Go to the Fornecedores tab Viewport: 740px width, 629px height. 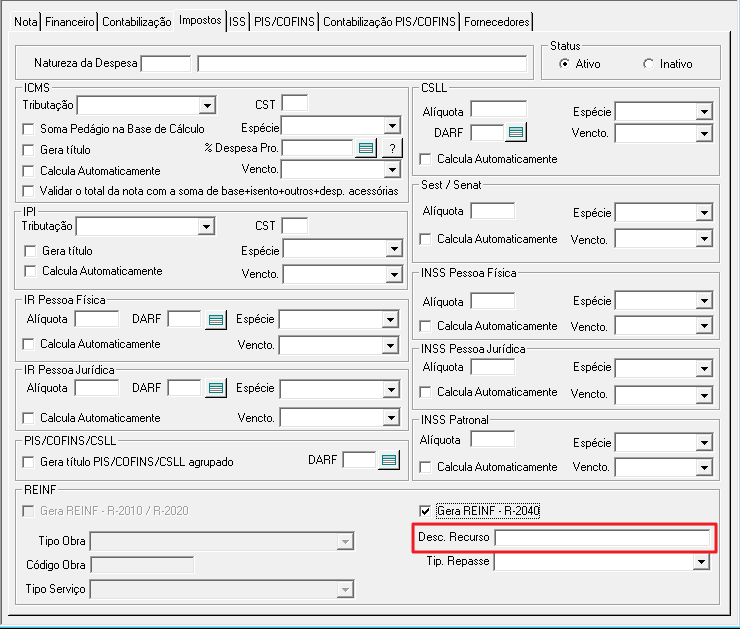[x=496, y=22]
